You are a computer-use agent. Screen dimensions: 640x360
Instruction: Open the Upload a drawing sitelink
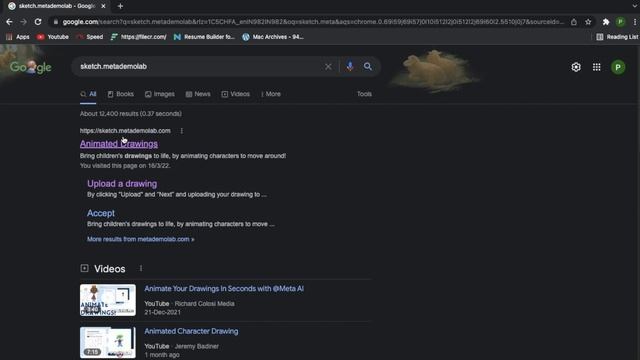(x=122, y=184)
